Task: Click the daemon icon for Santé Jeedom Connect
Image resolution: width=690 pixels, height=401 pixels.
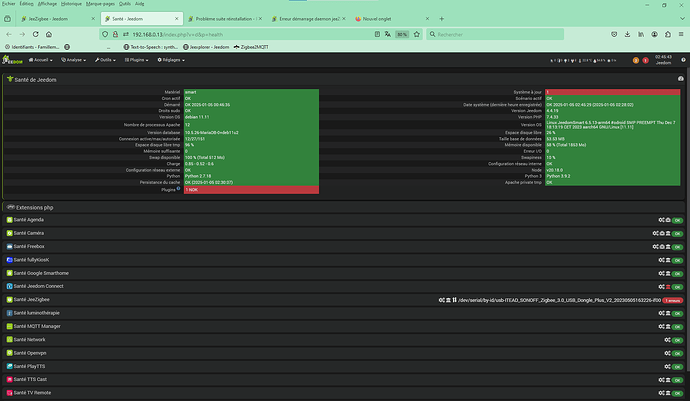Action: (x=668, y=287)
